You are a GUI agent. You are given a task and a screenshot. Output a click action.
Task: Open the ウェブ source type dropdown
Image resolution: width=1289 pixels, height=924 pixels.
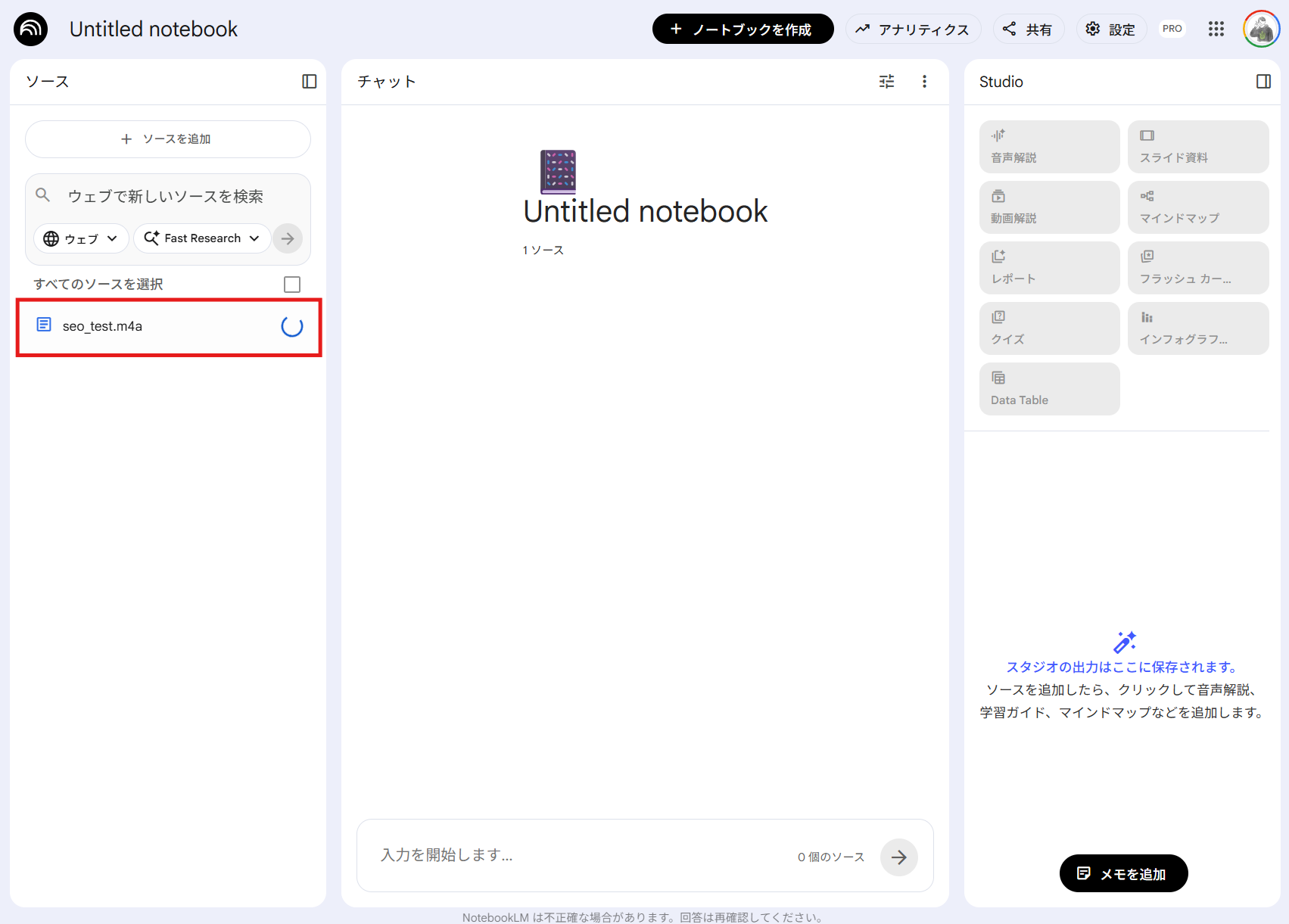click(80, 238)
